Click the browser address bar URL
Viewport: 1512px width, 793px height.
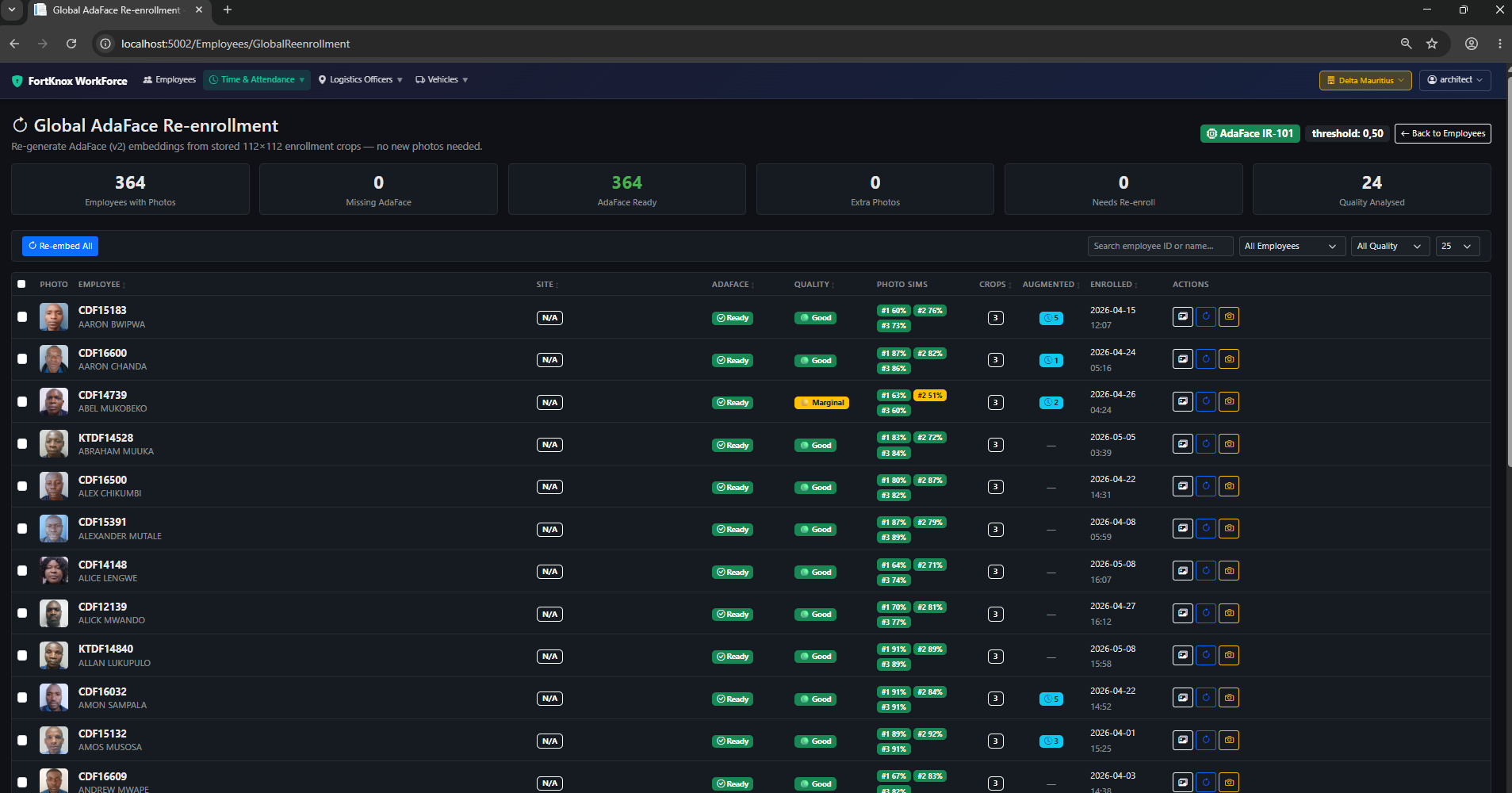(x=235, y=44)
